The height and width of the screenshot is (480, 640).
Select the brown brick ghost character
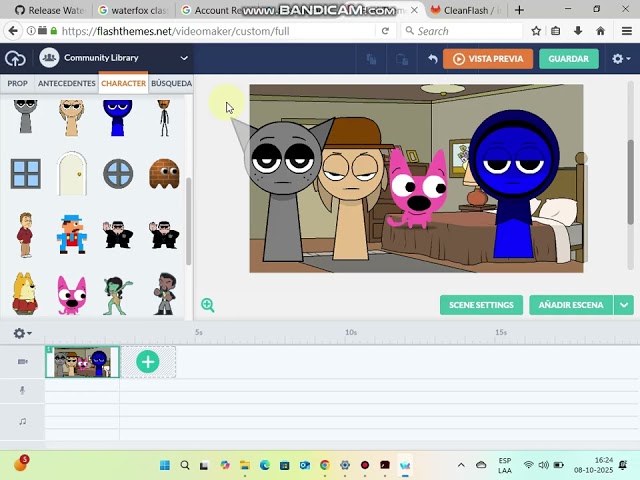pyautogui.click(x=164, y=174)
